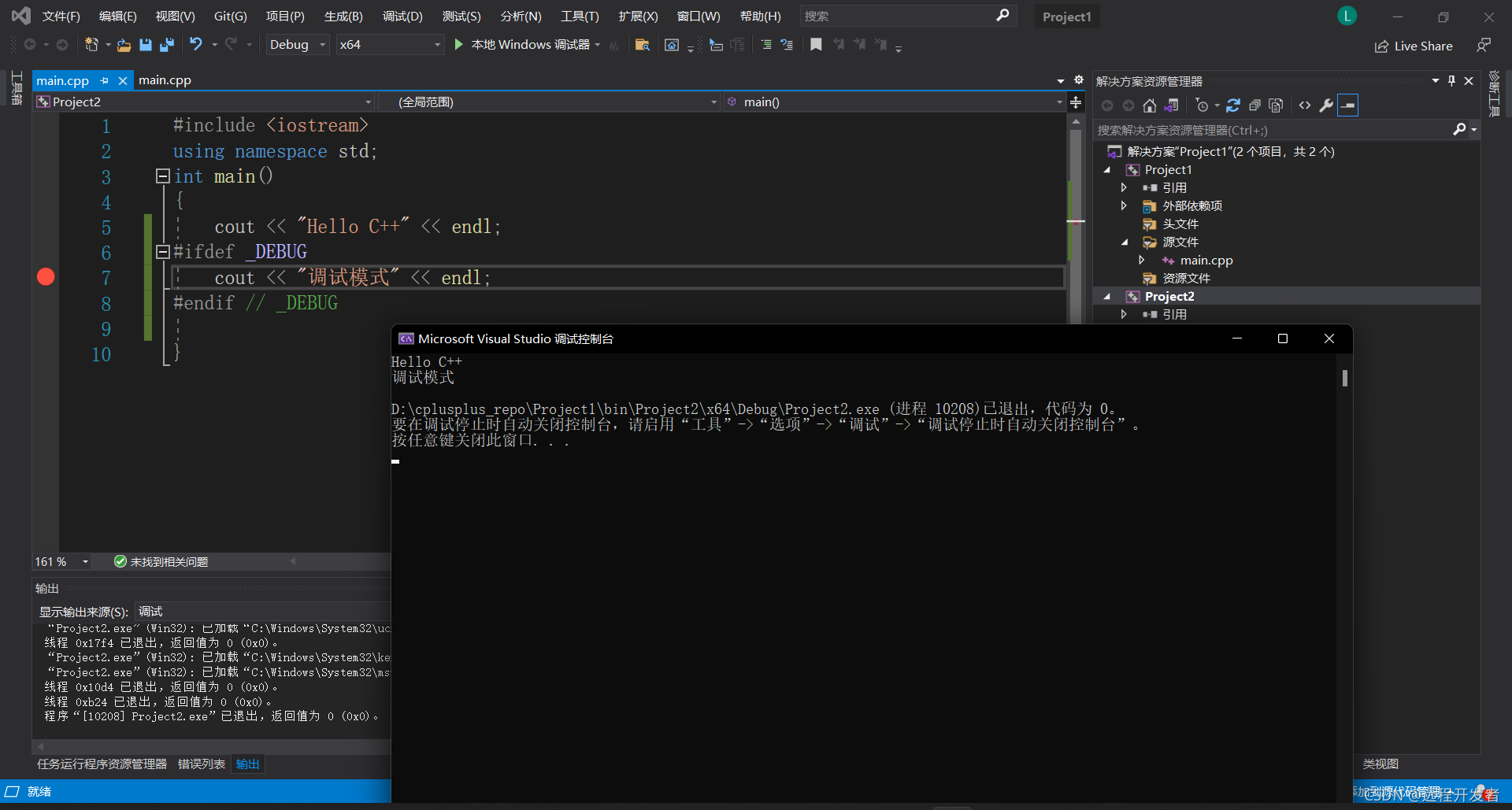Close the active main.cpp tab

point(123,80)
